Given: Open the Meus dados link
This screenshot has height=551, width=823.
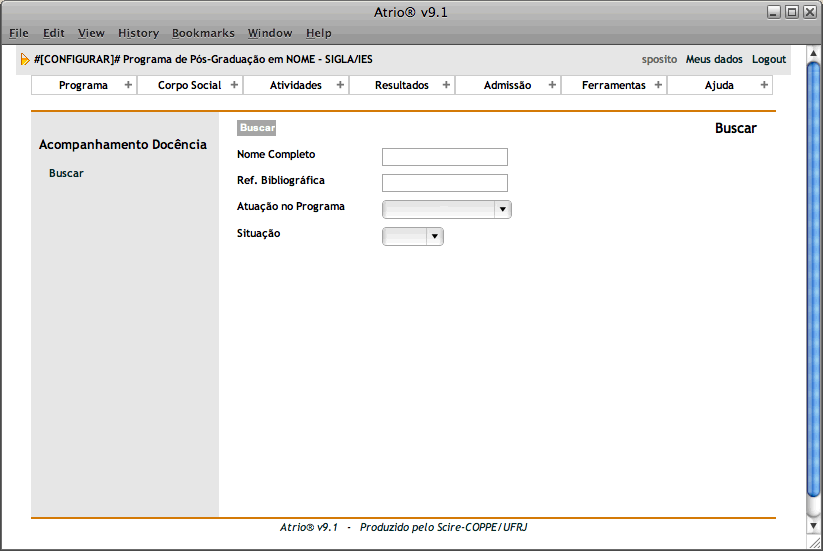Looking at the screenshot, I should [714, 60].
